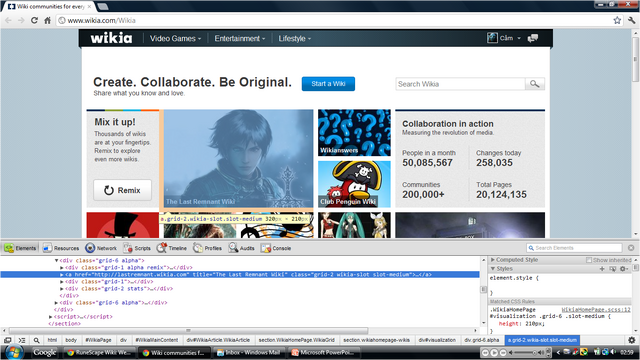The height and width of the screenshot is (360, 640).
Task: Switch to the Console panel
Action: (276, 248)
